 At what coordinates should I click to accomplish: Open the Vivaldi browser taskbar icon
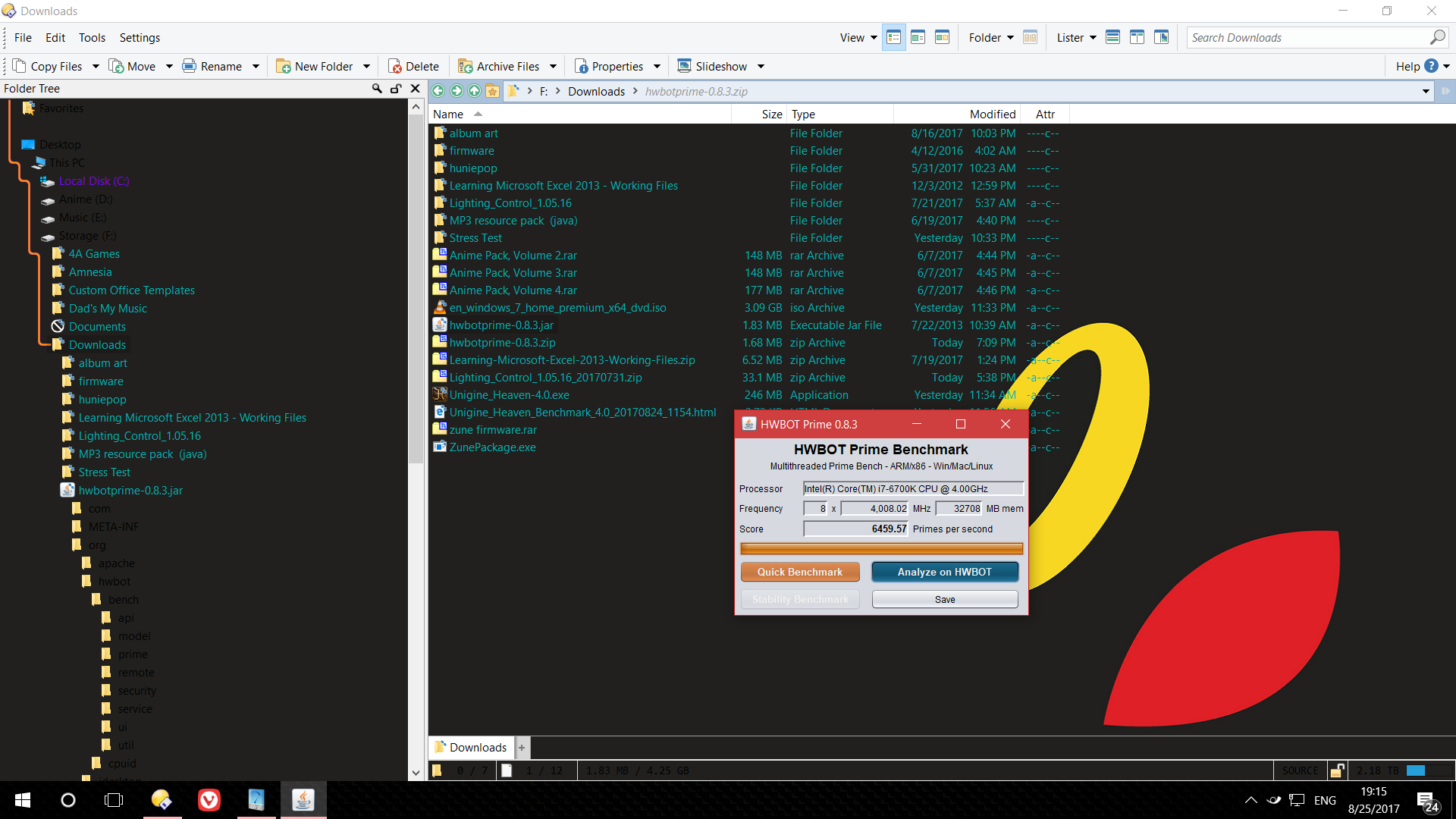tap(209, 800)
